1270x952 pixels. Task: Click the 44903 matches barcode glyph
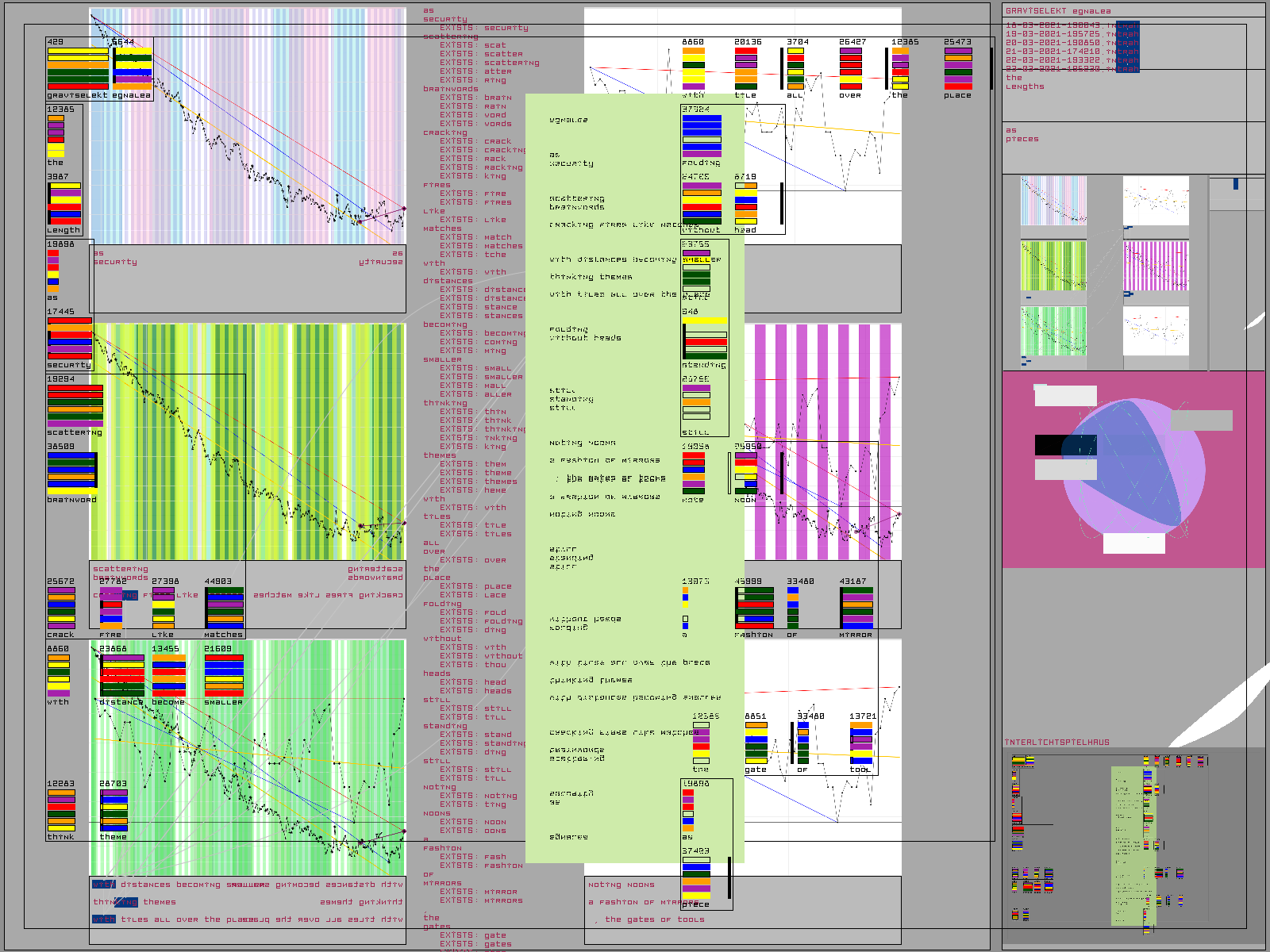(x=224, y=608)
